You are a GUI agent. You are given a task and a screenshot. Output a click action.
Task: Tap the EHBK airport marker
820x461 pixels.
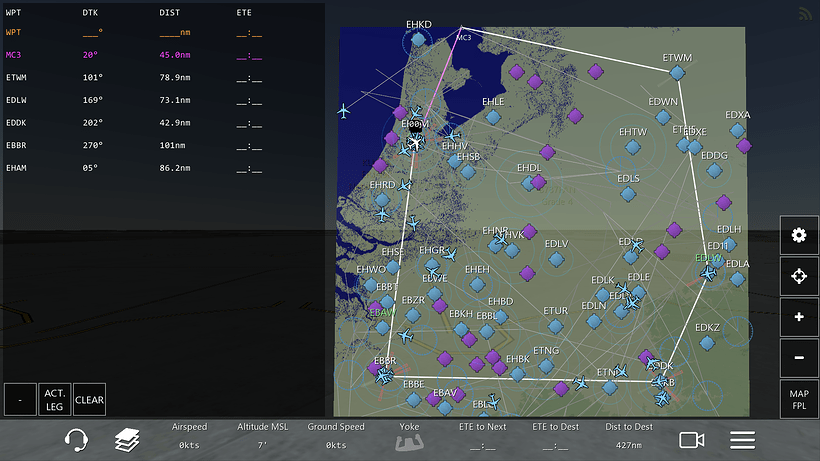pos(518,374)
